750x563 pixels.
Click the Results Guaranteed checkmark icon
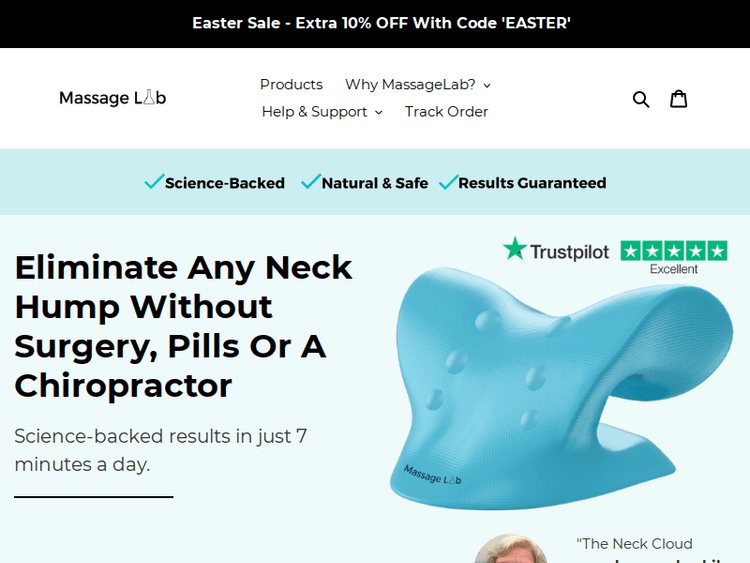tap(449, 182)
